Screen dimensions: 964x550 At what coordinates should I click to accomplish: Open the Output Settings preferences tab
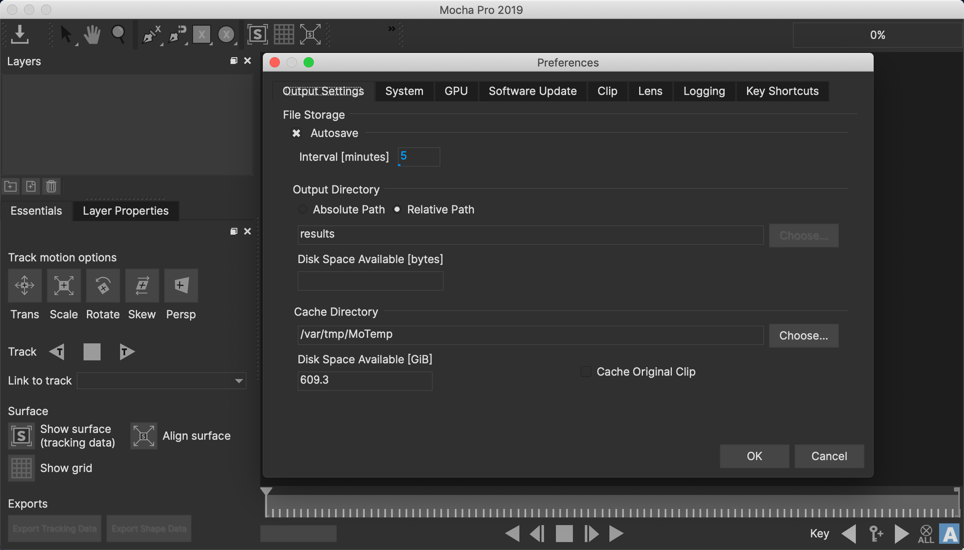323,91
